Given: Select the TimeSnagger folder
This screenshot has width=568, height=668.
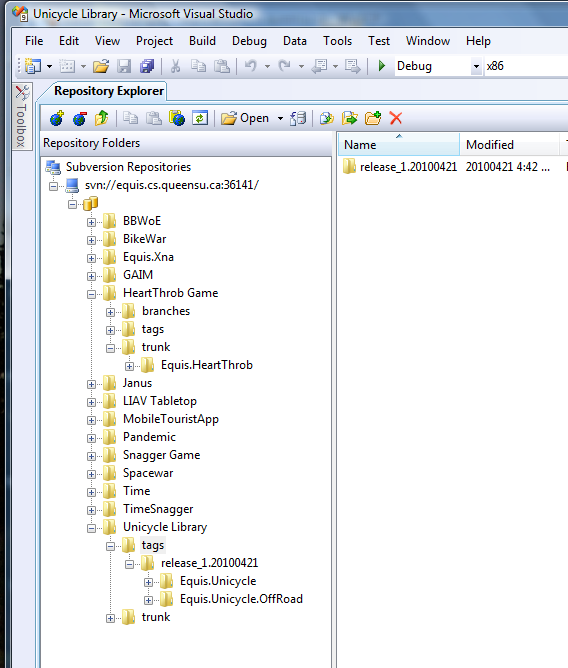Looking at the screenshot, I should pos(158,509).
